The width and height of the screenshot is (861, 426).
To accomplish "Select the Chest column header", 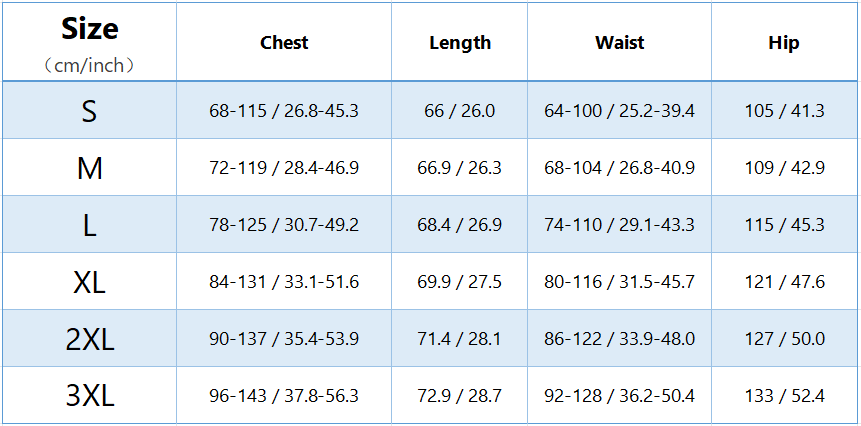I will click(284, 43).
